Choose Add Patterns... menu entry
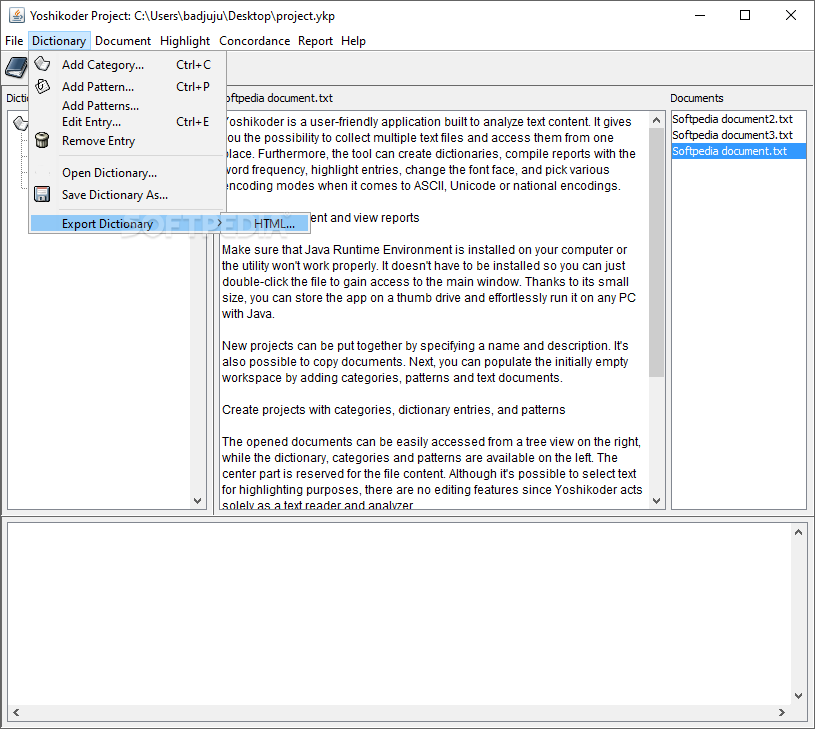Image resolution: width=815 pixels, height=729 pixels. click(x=127, y=105)
